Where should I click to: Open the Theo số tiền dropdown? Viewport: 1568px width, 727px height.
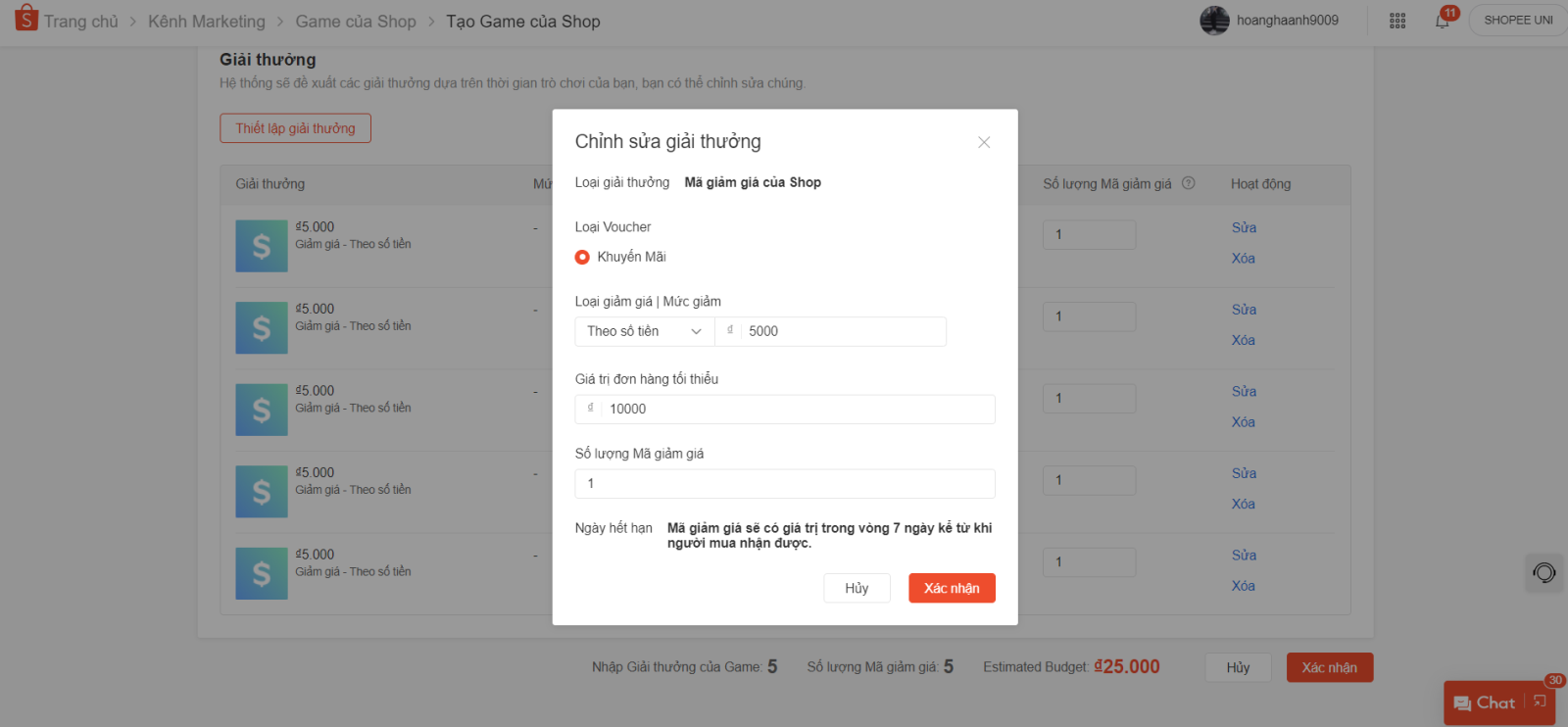[x=644, y=331]
